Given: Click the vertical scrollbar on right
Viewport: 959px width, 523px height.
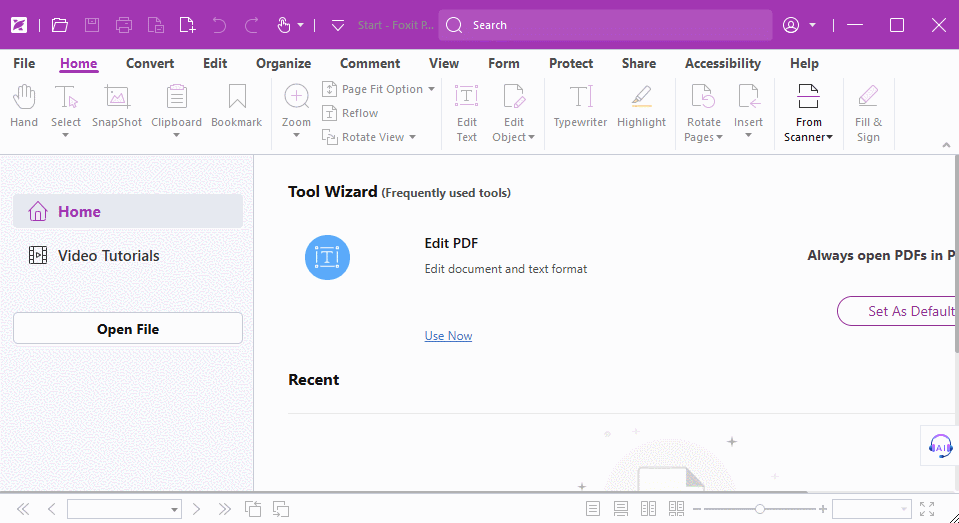Looking at the screenshot, I should coord(957,254).
